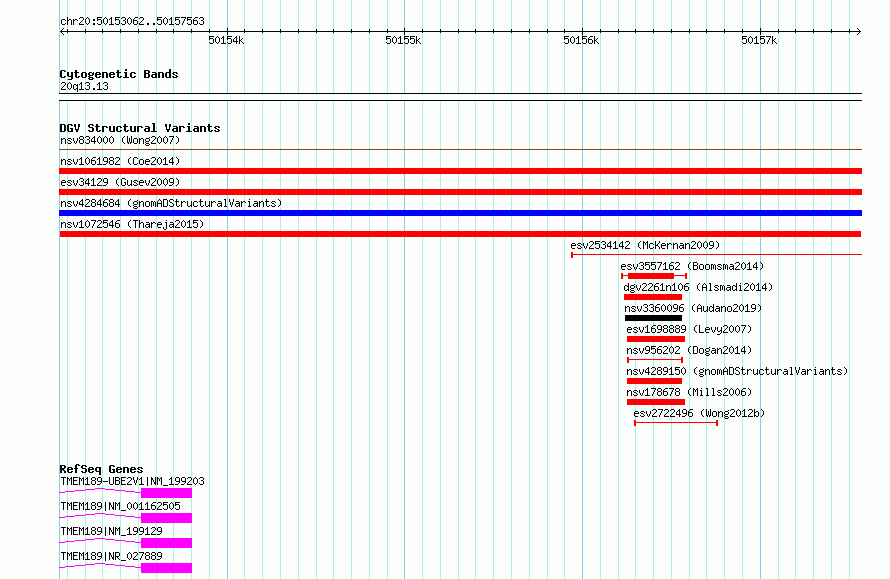
Task: Open esv2722496 (Wong2012b) variant label
Action: (699, 413)
